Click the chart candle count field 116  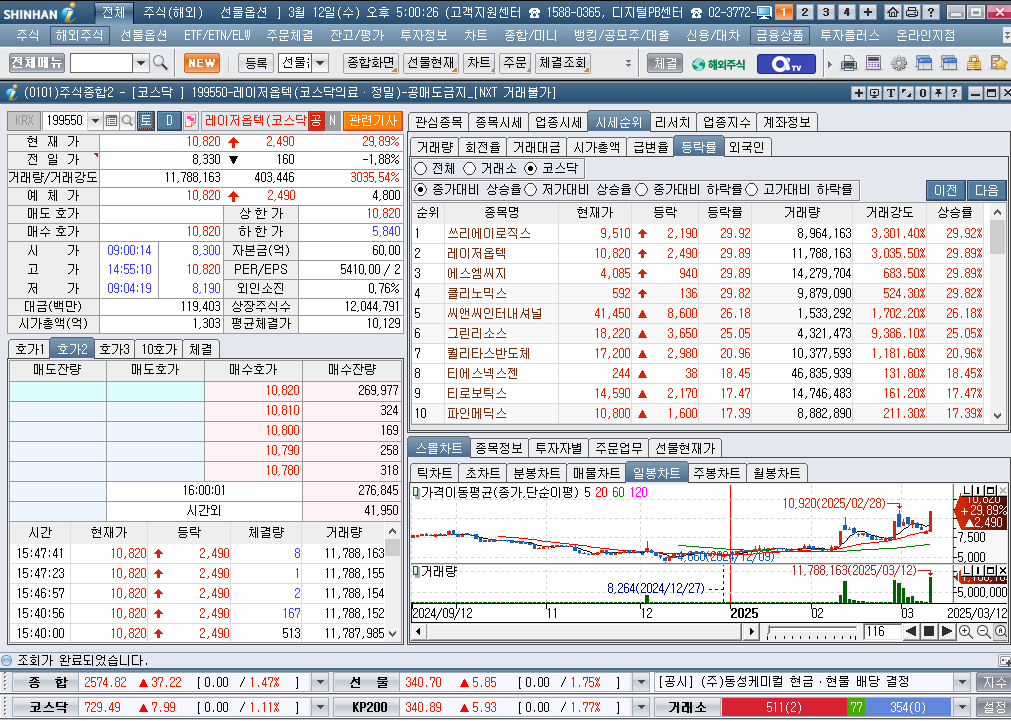click(881, 631)
